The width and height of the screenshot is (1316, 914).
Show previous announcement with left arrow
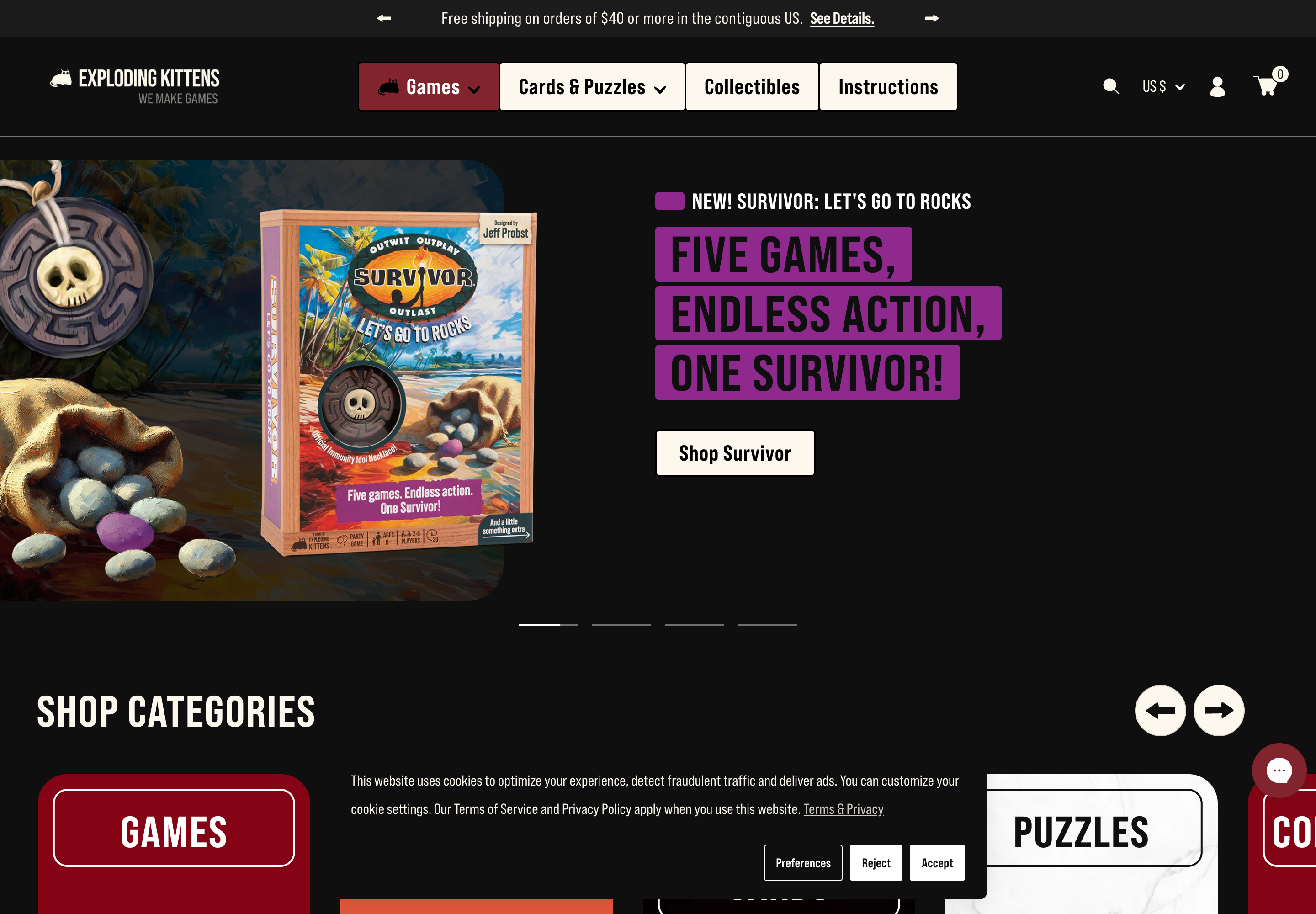point(384,18)
